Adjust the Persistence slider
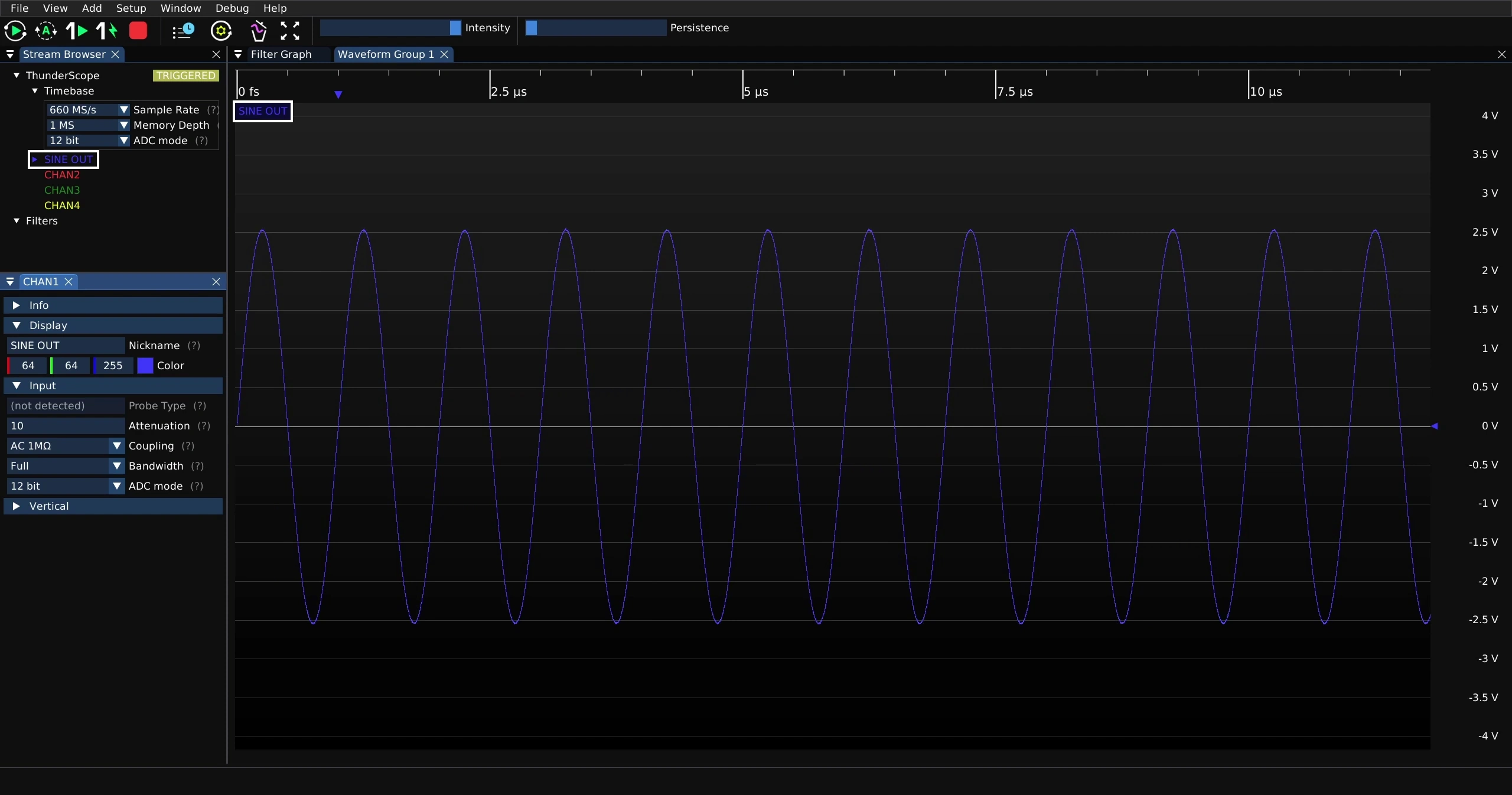1512x795 pixels. (595, 28)
